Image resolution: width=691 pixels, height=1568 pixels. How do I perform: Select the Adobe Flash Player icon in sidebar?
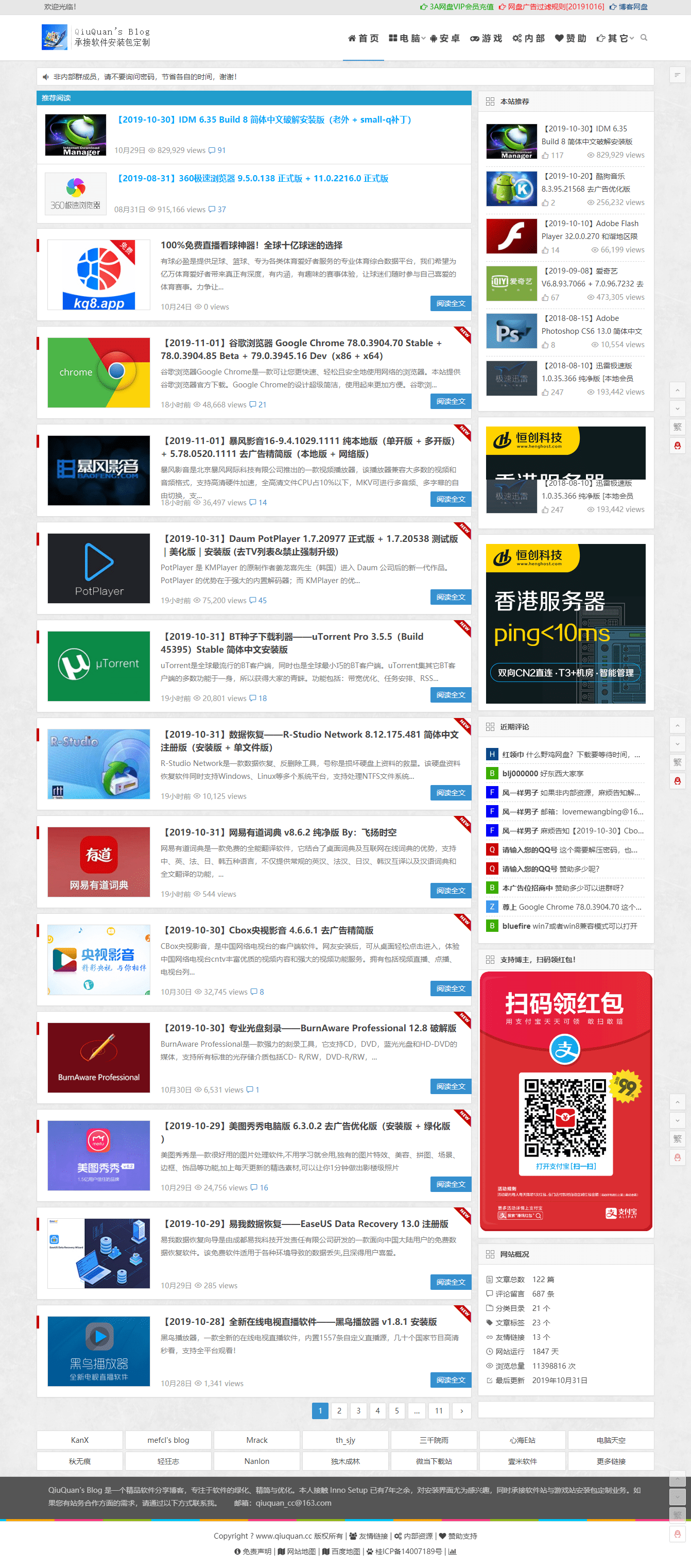coord(511,236)
